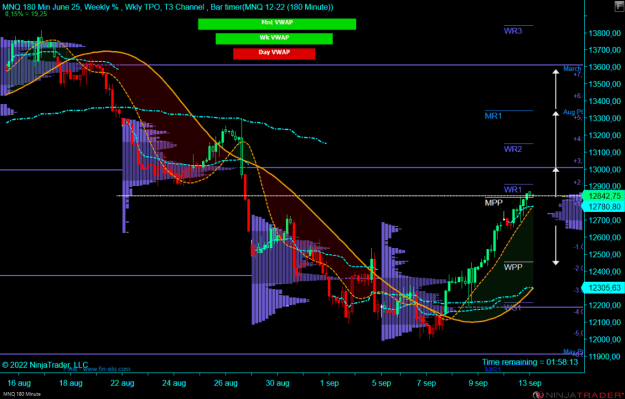
Task: Click the cyan price marker 12305,63
Action: pyautogui.click(x=603, y=287)
